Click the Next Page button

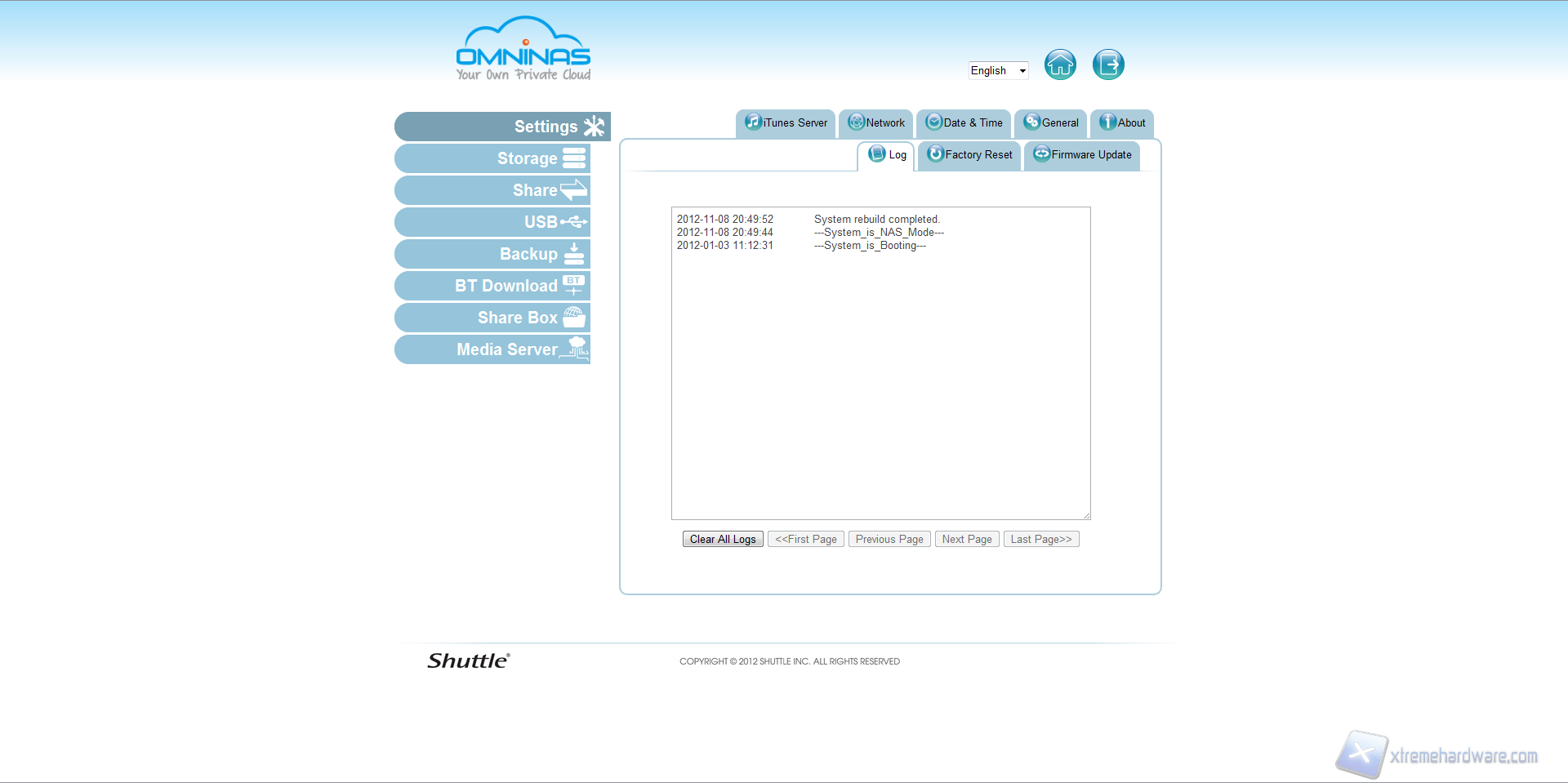point(967,540)
